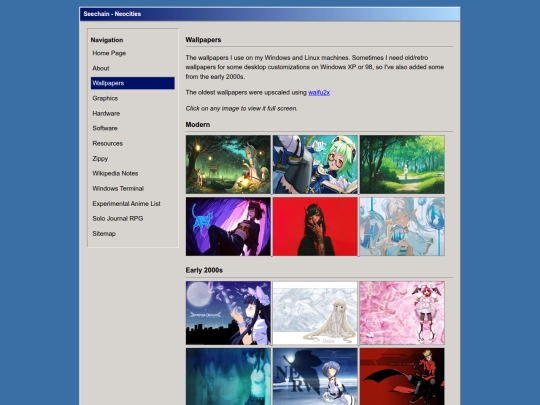The height and width of the screenshot is (405, 540).
Task: Click the Seechain - Neocities title bar
Action: click(x=270, y=14)
